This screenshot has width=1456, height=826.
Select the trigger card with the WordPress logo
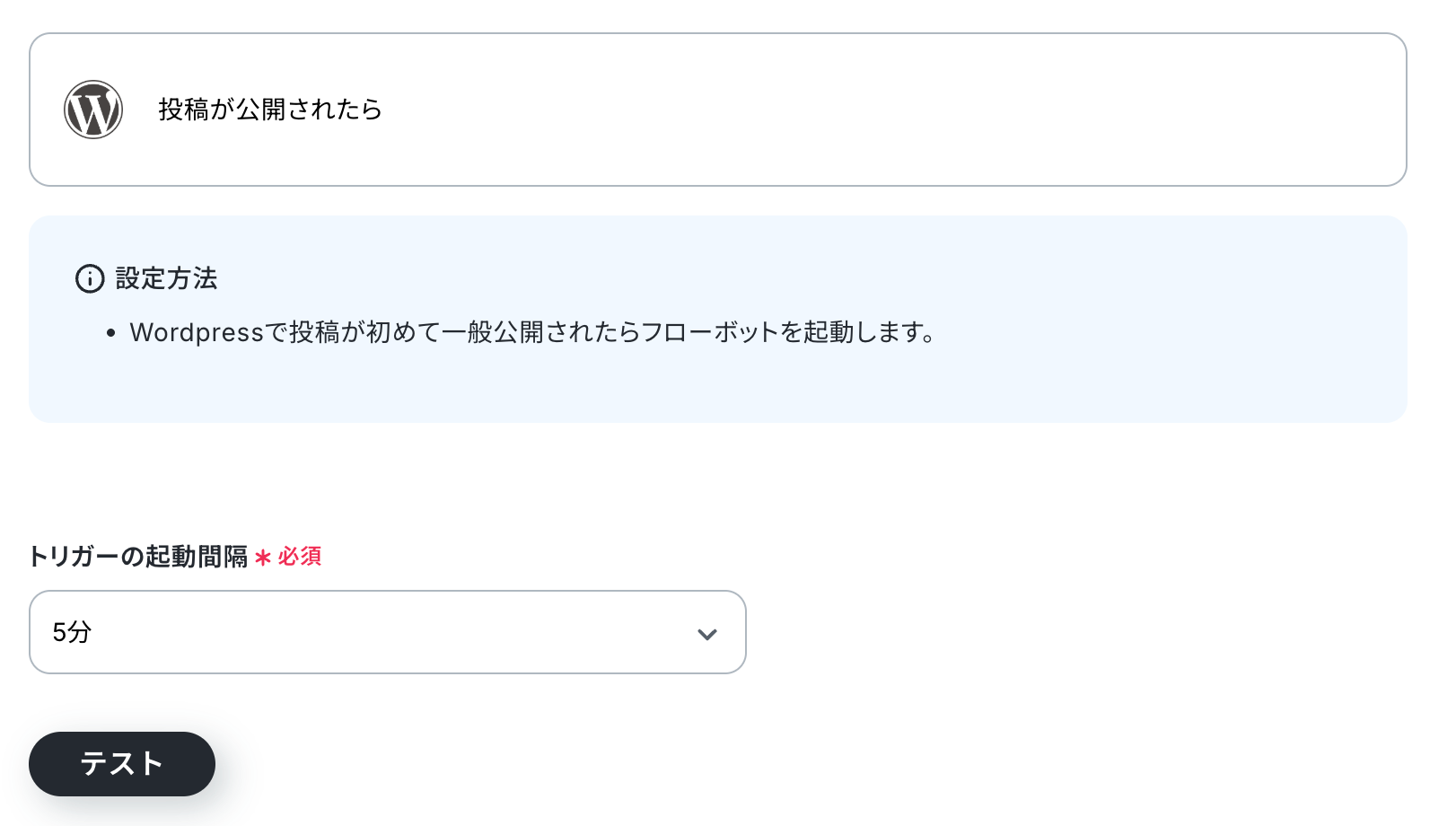click(718, 110)
